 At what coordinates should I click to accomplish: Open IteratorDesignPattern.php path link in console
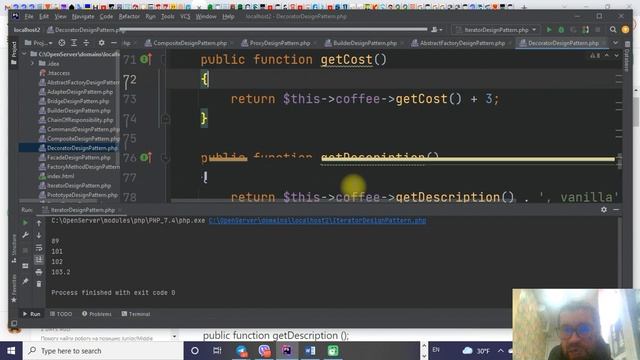(x=317, y=220)
